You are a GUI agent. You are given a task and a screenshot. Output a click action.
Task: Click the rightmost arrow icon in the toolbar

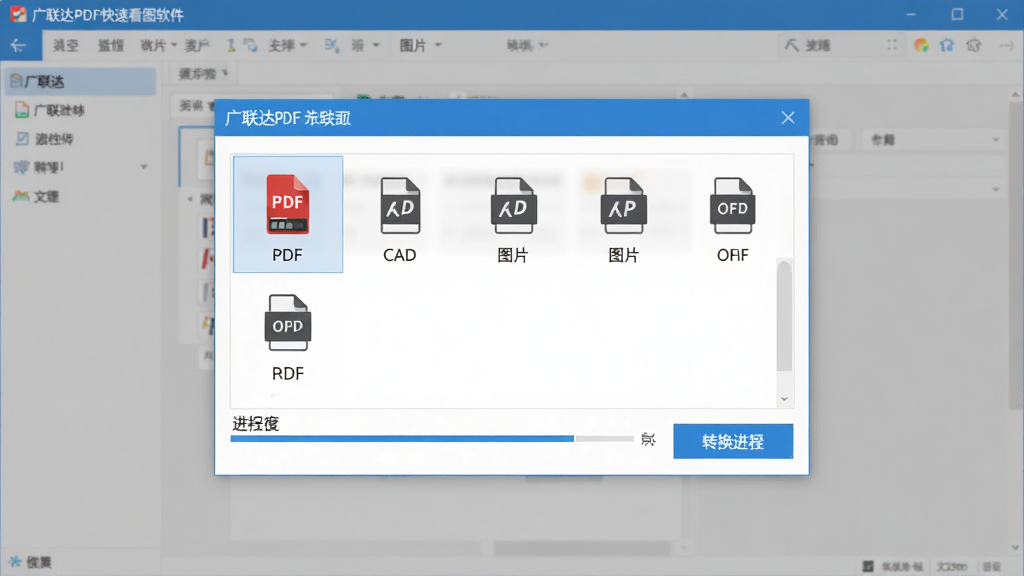pyautogui.click(x=1006, y=45)
